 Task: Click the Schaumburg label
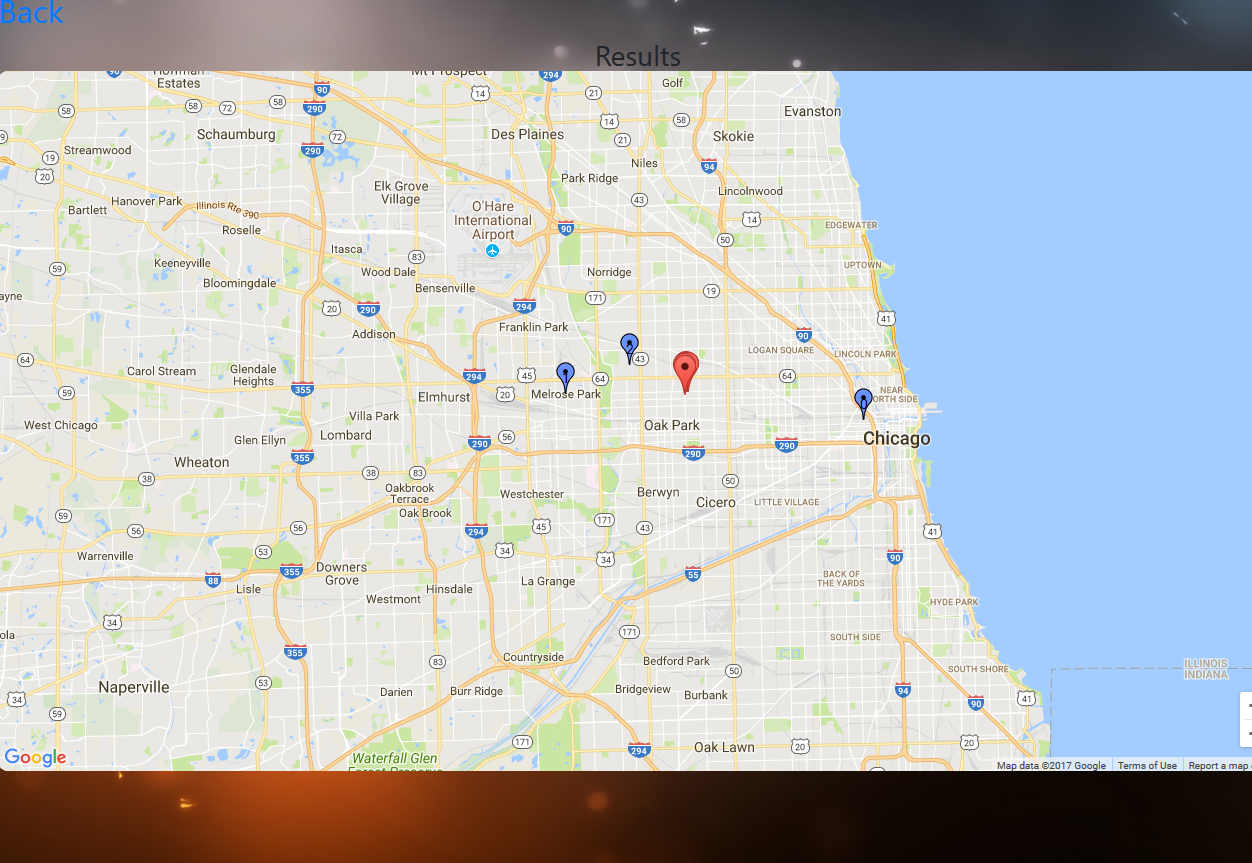(236, 134)
